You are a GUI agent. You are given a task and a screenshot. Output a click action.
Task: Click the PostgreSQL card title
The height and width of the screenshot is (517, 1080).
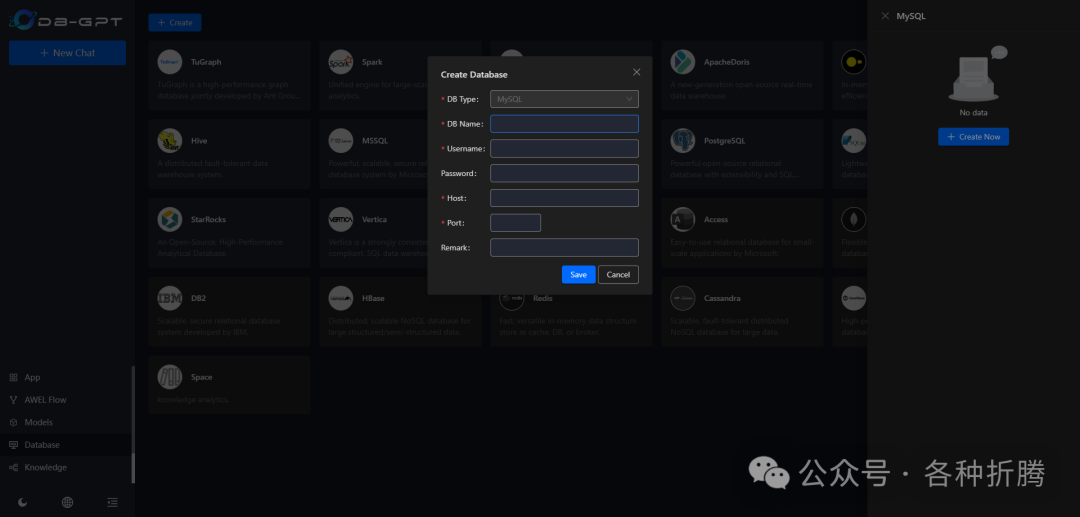click(x=725, y=140)
